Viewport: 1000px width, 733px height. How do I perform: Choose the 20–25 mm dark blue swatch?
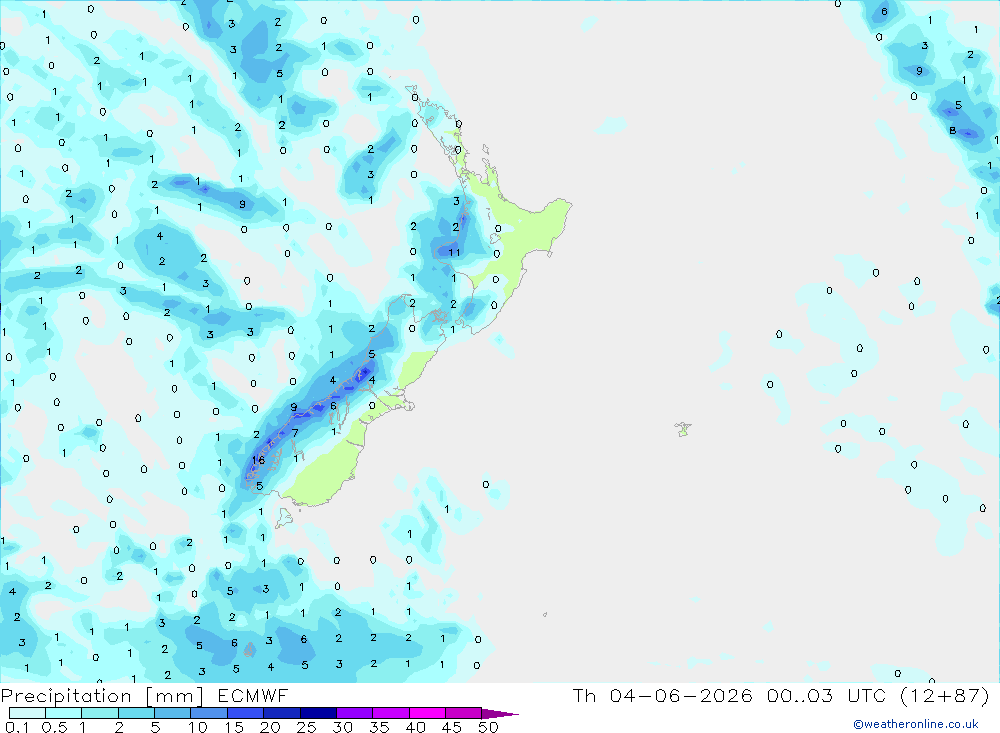tap(281, 713)
